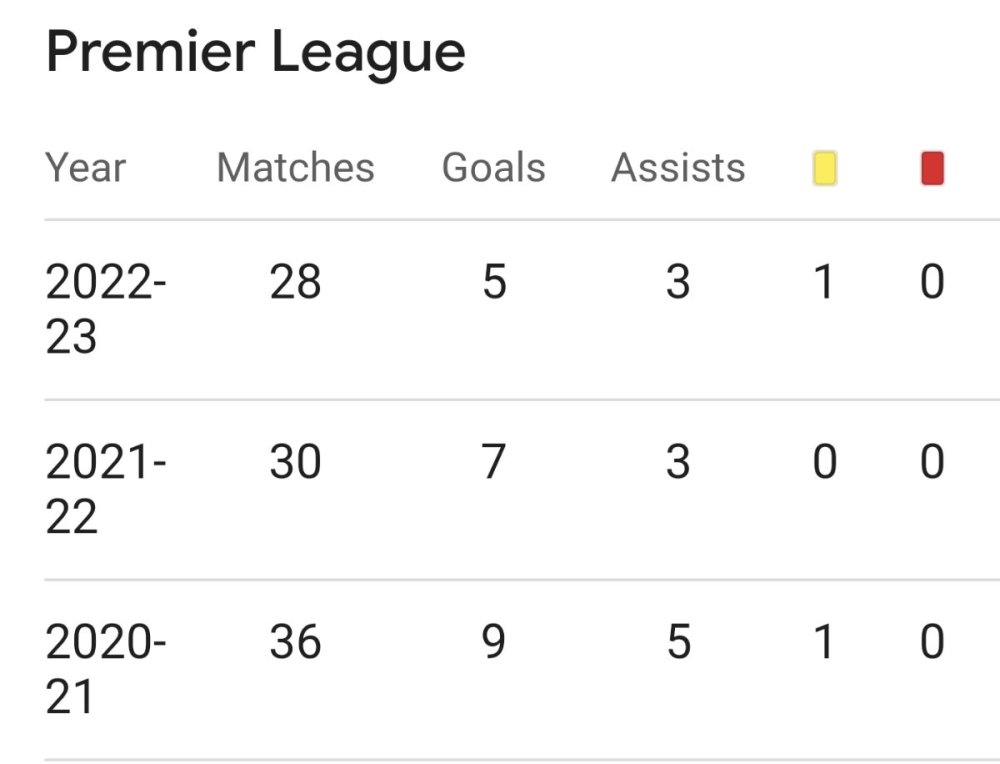Click the Premier League heading
The height and width of the screenshot is (764, 1000).
(256, 52)
